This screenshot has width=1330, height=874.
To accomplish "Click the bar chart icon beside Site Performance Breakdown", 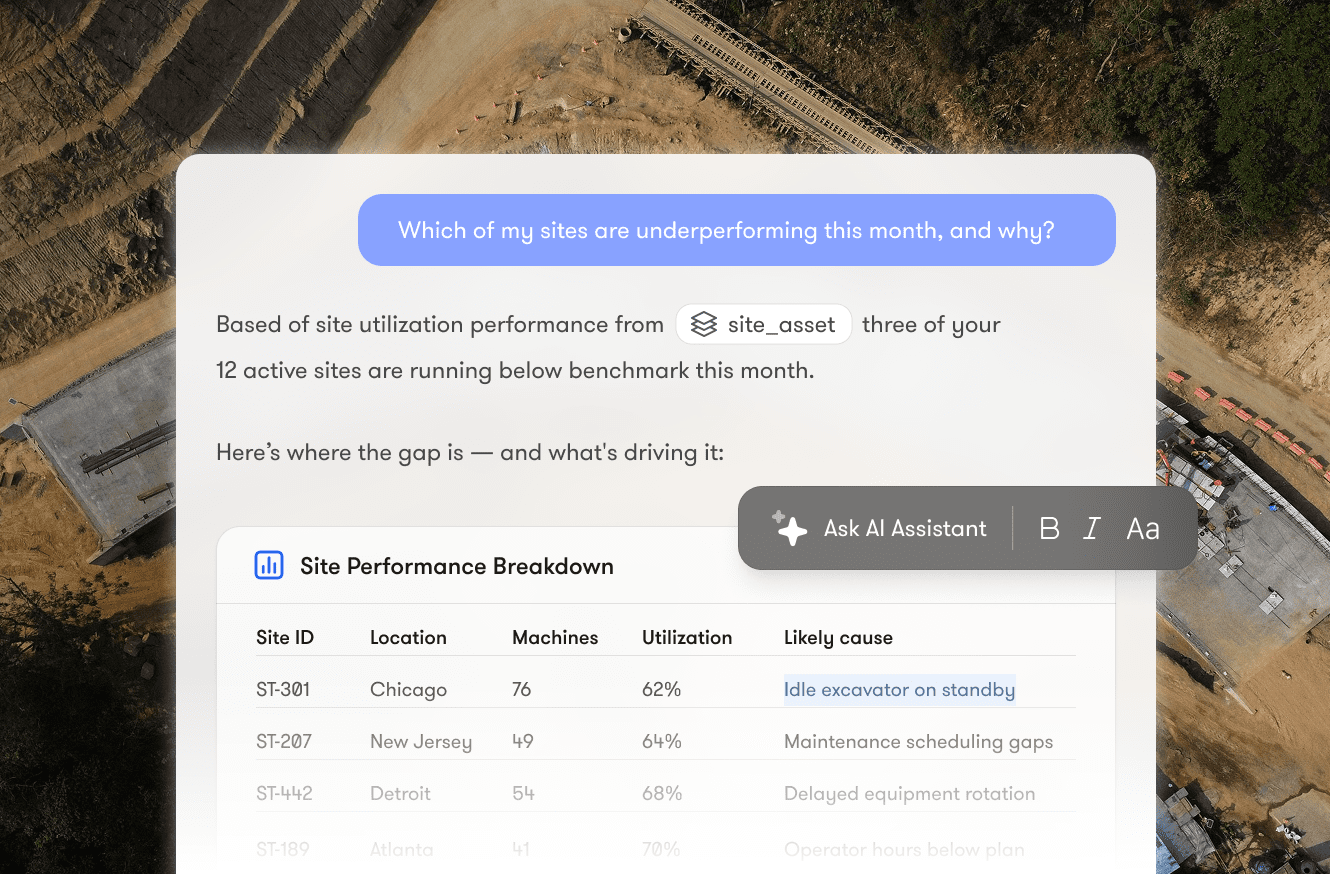I will pos(269,566).
